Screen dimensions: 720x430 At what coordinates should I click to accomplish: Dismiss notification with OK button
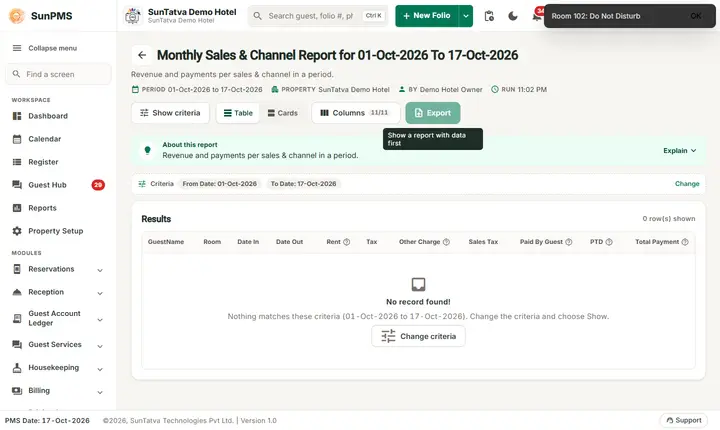pos(696,16)
